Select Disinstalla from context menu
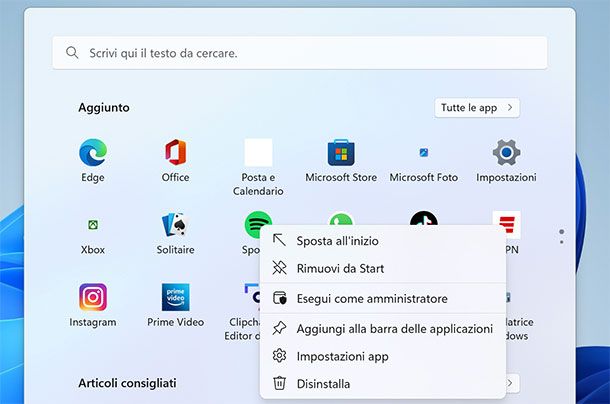The width and height of the screenshot is (610, 404). [383, 384]
